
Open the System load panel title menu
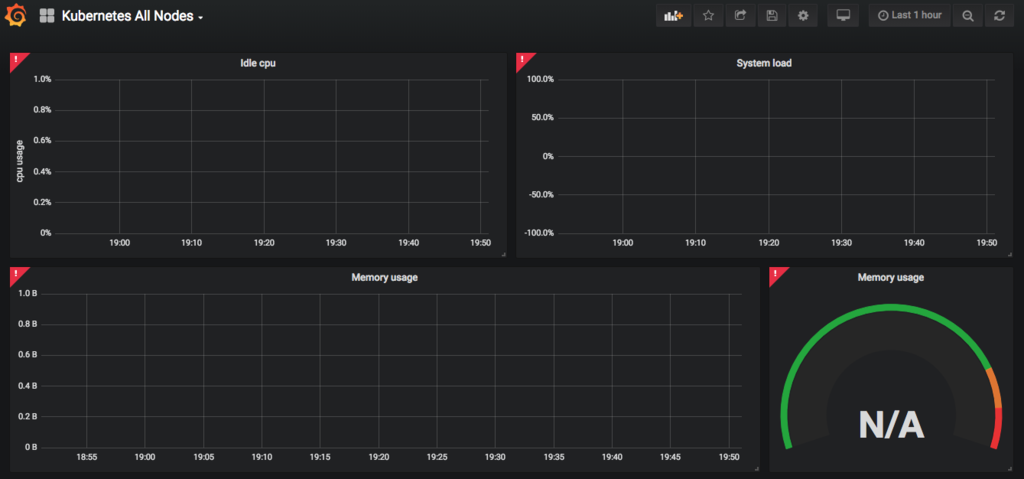pyautogui.click(x=764, y=63)
